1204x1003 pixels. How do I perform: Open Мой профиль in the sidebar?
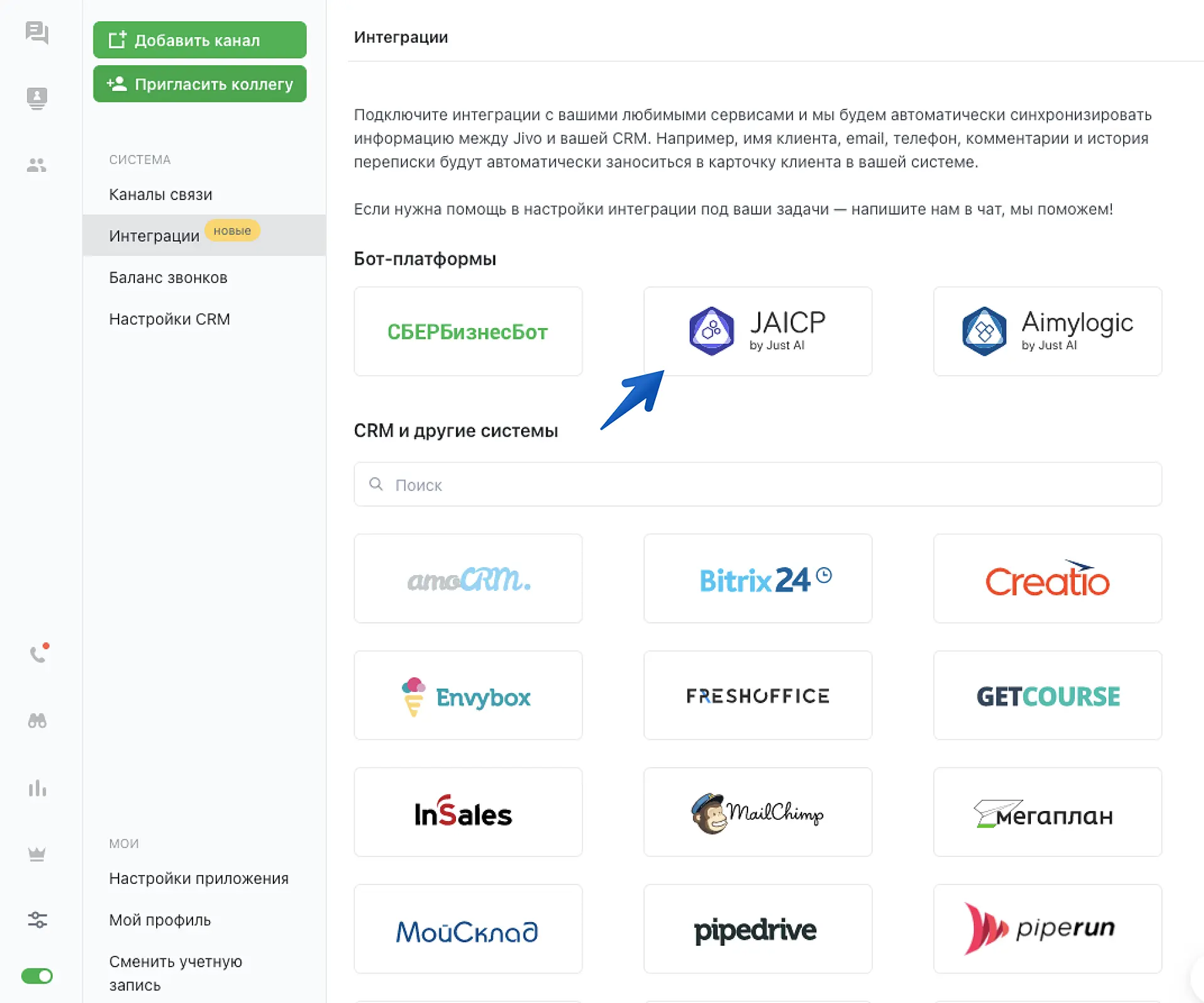pyautogui.click(x=160, y=920)
